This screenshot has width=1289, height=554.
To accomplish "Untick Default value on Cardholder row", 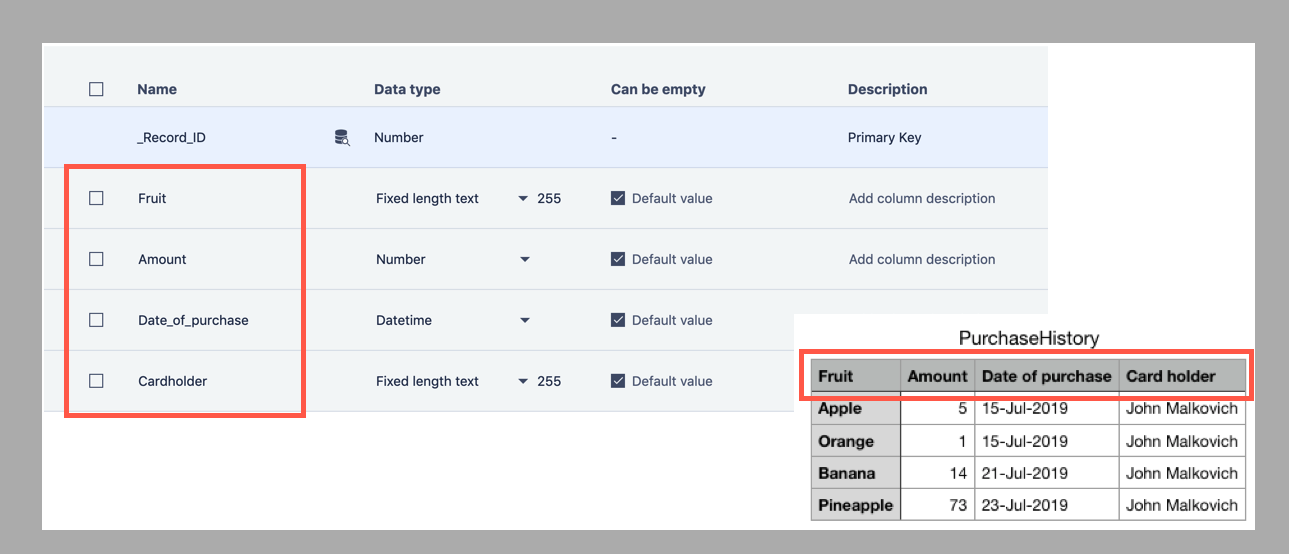I will [x=618, y=381].
